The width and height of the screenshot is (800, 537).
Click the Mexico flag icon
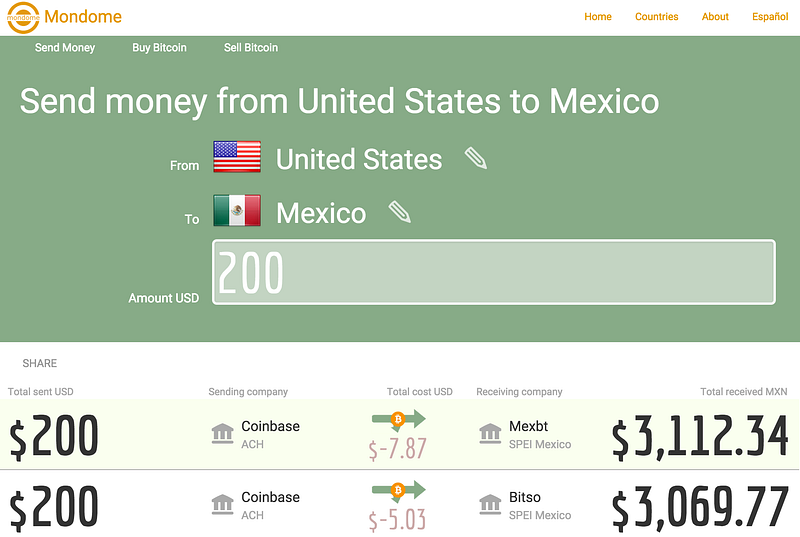237,210
